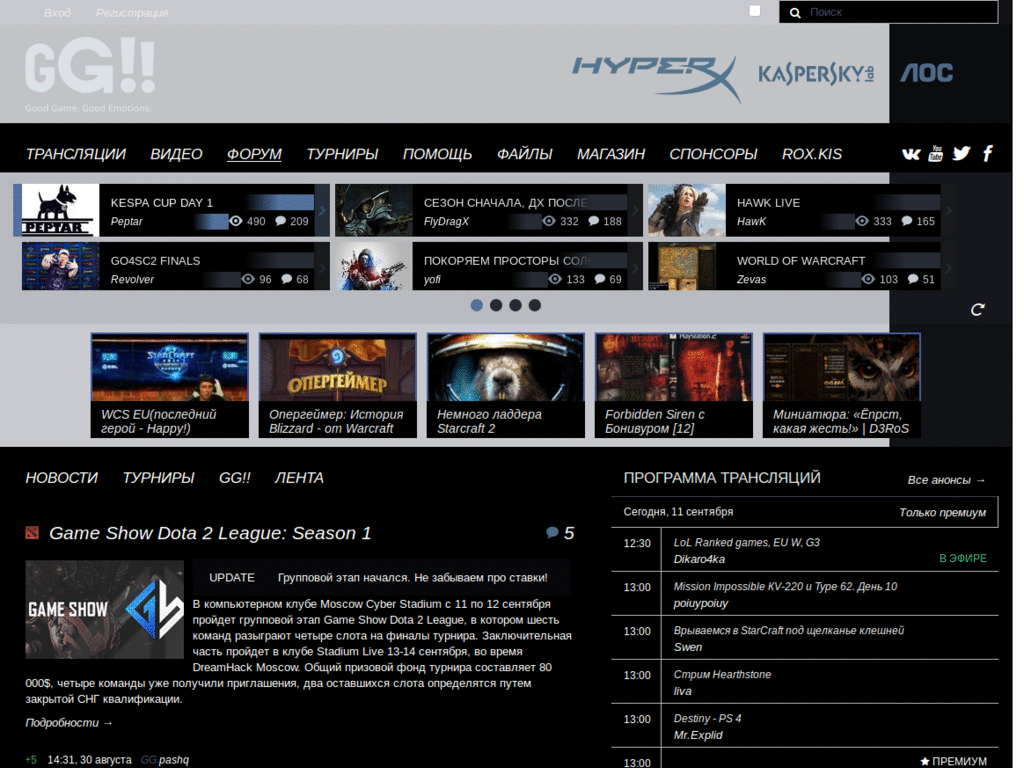Click the viewers eye icon on KeSPA Cup stream
1024x768 pixels.
(236, 221)
